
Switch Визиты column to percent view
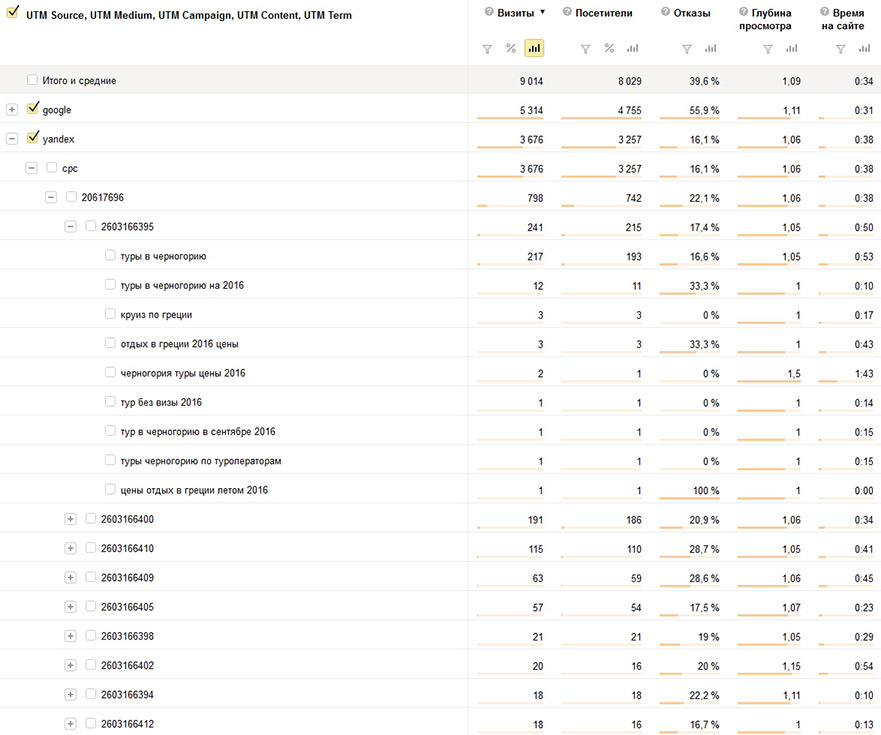510,48
